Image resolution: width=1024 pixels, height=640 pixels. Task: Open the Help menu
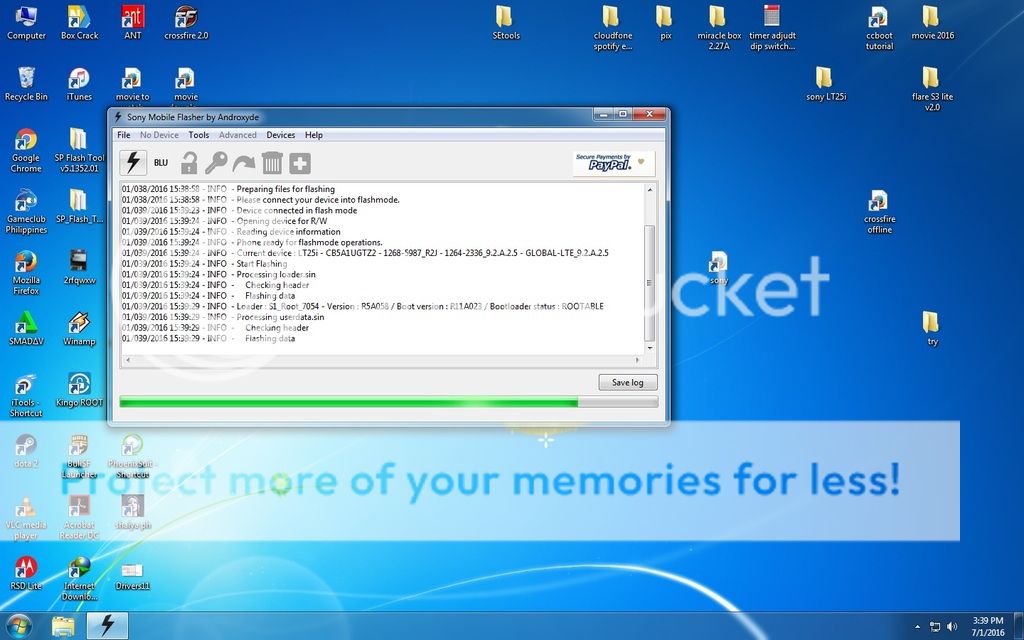(314, 135)
